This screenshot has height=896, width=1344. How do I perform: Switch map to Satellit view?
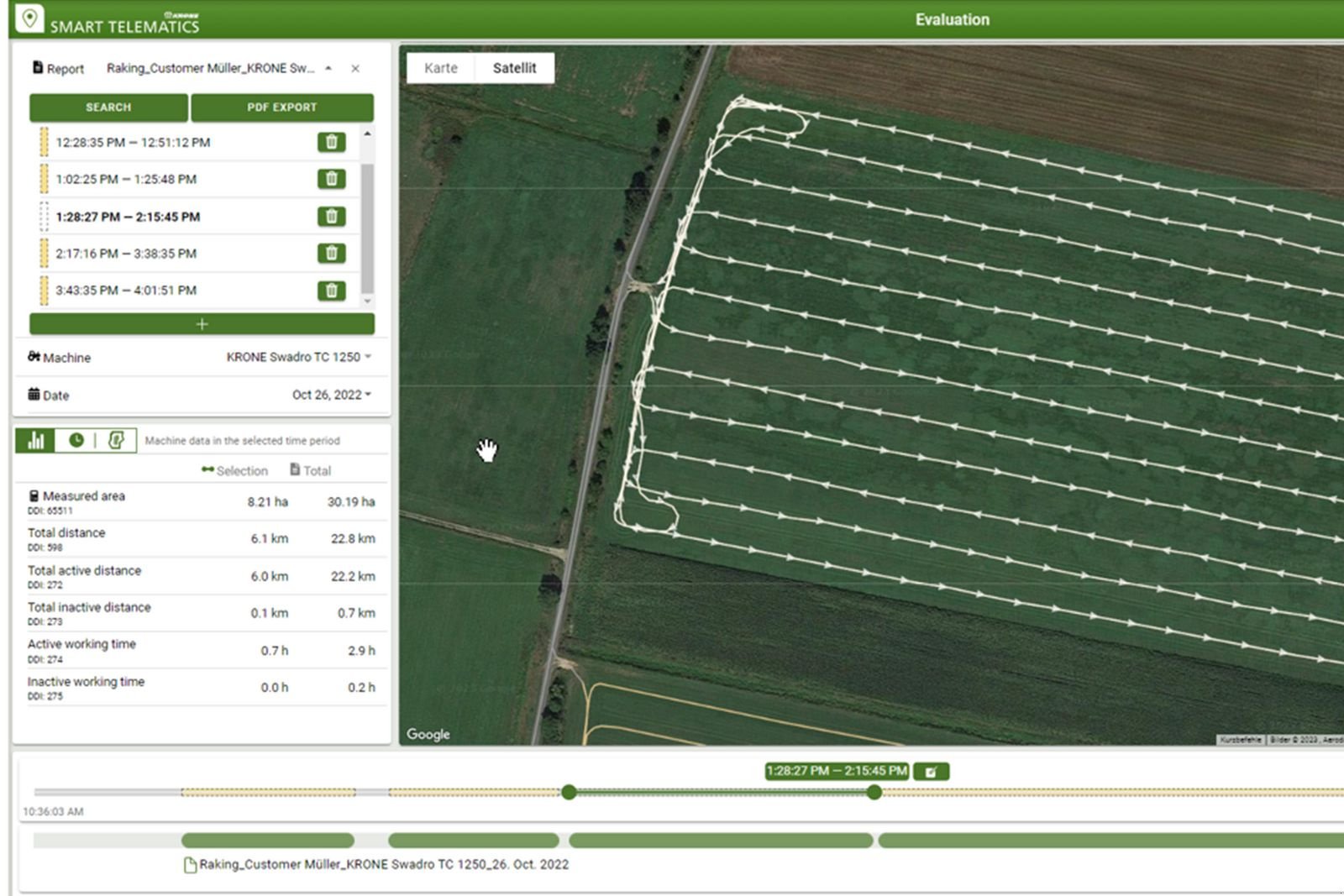(x=514, y=68)
